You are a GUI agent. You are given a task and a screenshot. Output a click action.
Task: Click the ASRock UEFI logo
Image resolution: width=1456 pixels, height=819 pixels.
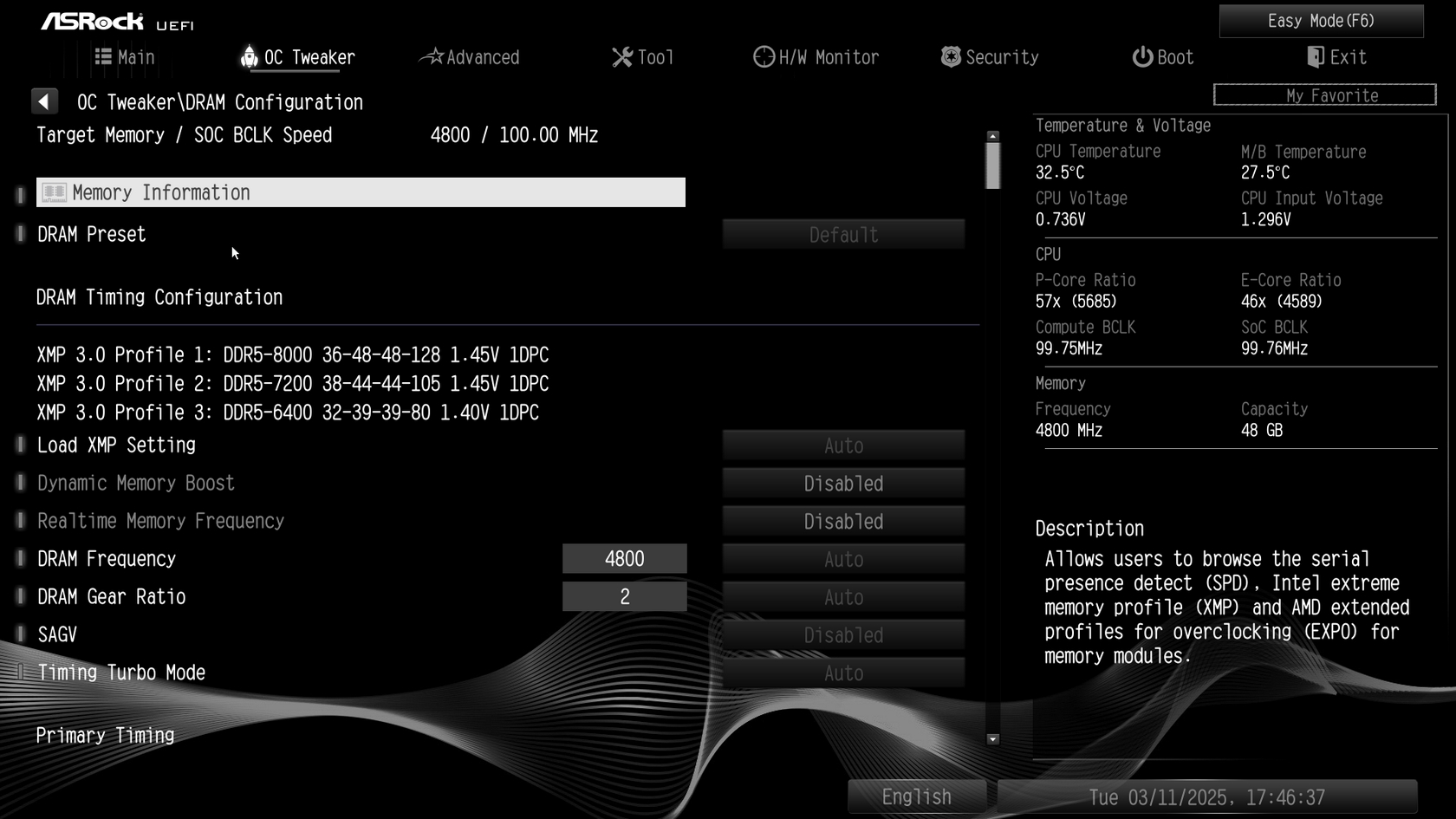click(118, 22)
